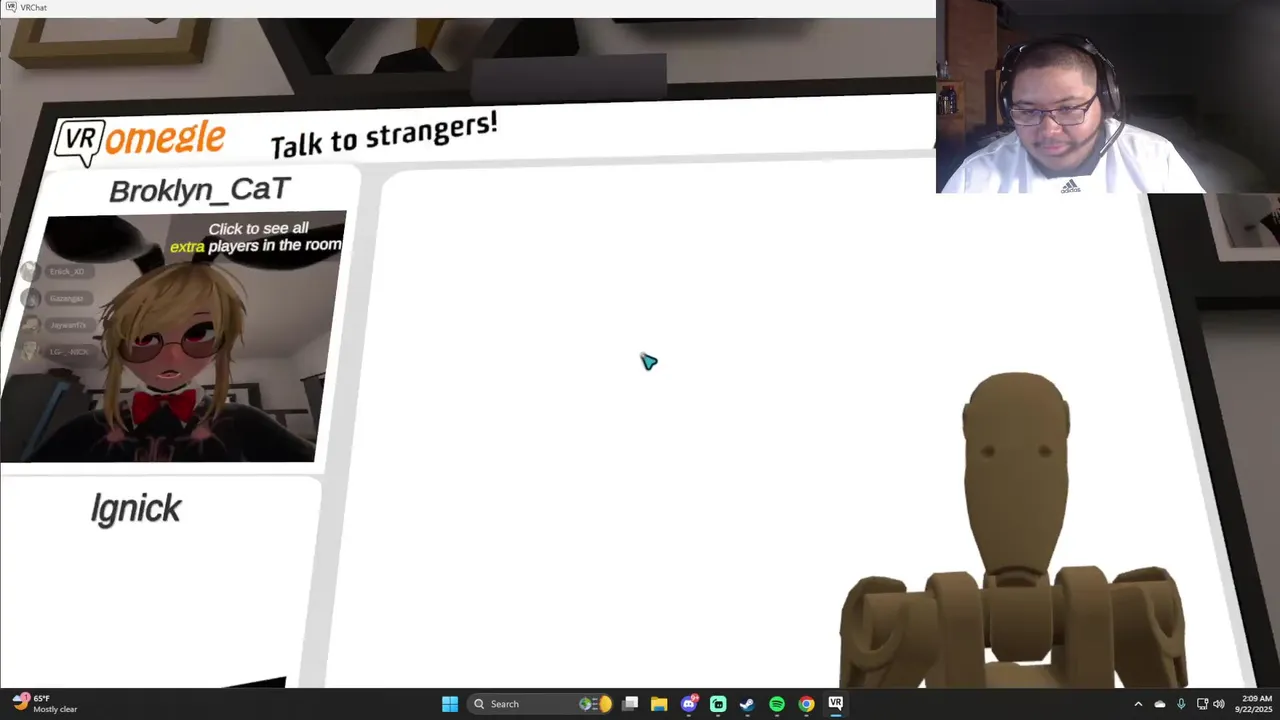Click the microphone tray icon

point(1181,704)
